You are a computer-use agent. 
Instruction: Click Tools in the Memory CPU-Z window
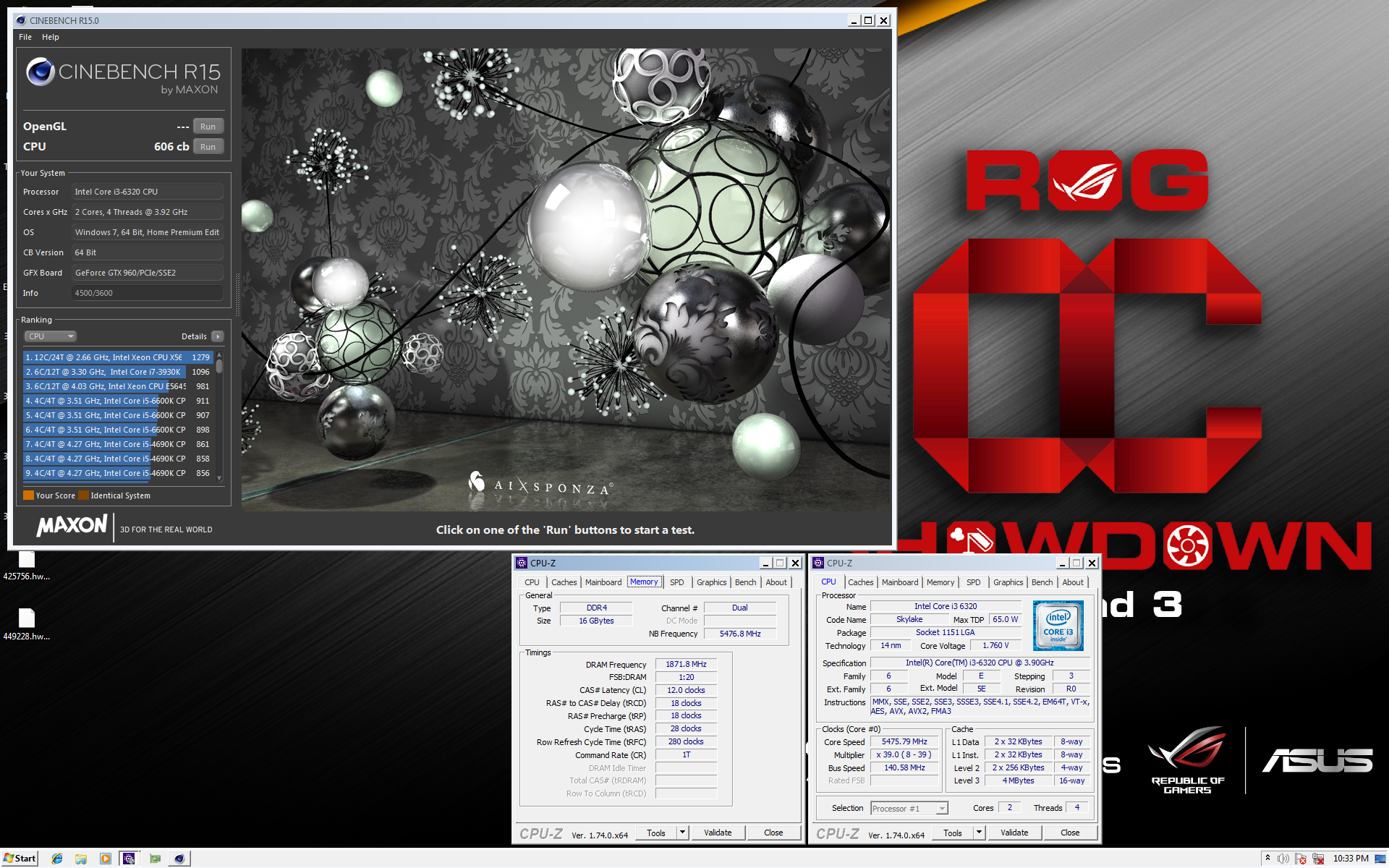[656, 833]
